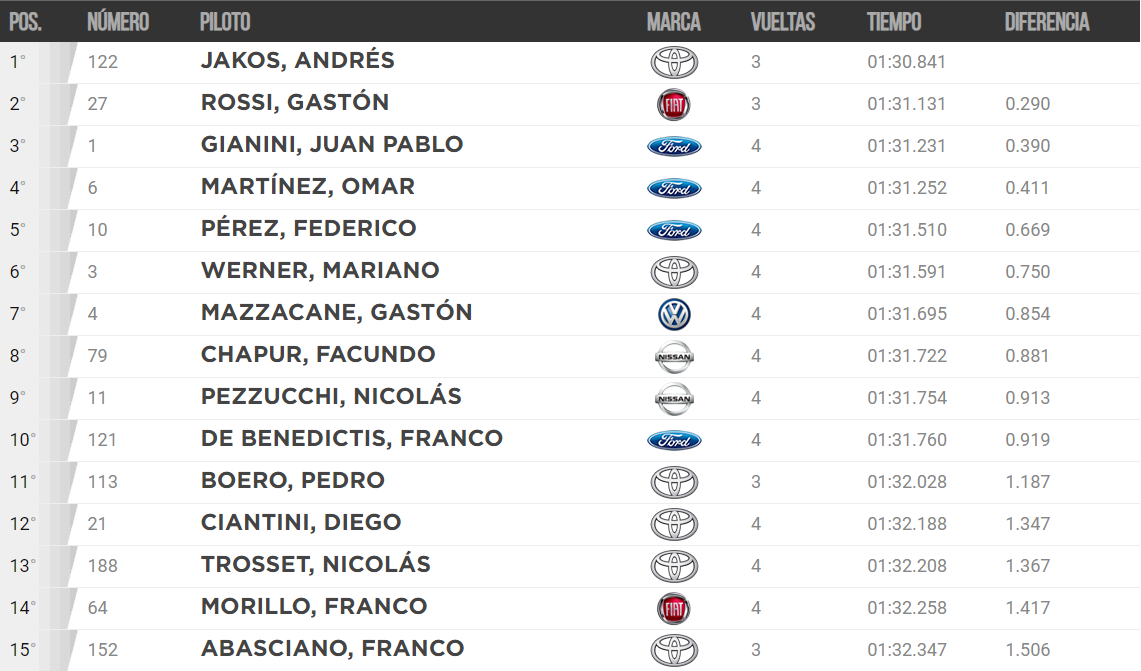Open driver CIANTINI, DIEGO
Image resolution: width=1141 pixels, height=671 pixels.
[301, 523]
